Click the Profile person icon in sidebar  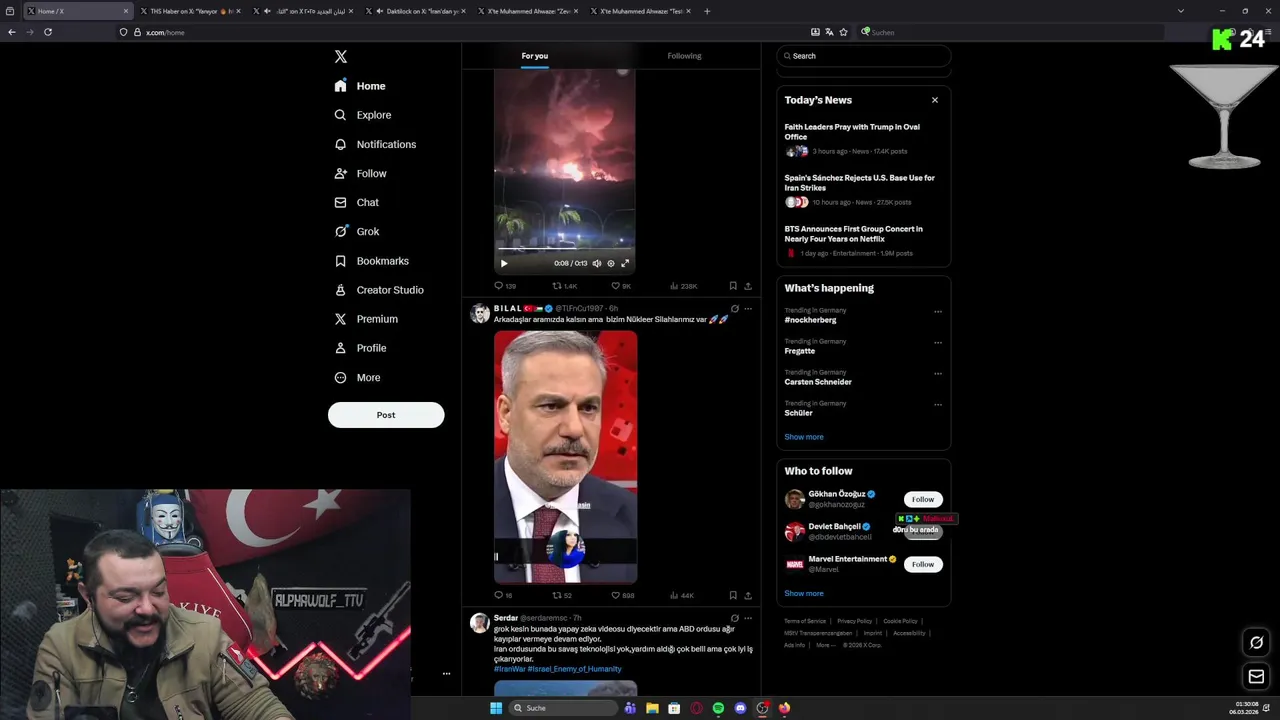[340, 348]
